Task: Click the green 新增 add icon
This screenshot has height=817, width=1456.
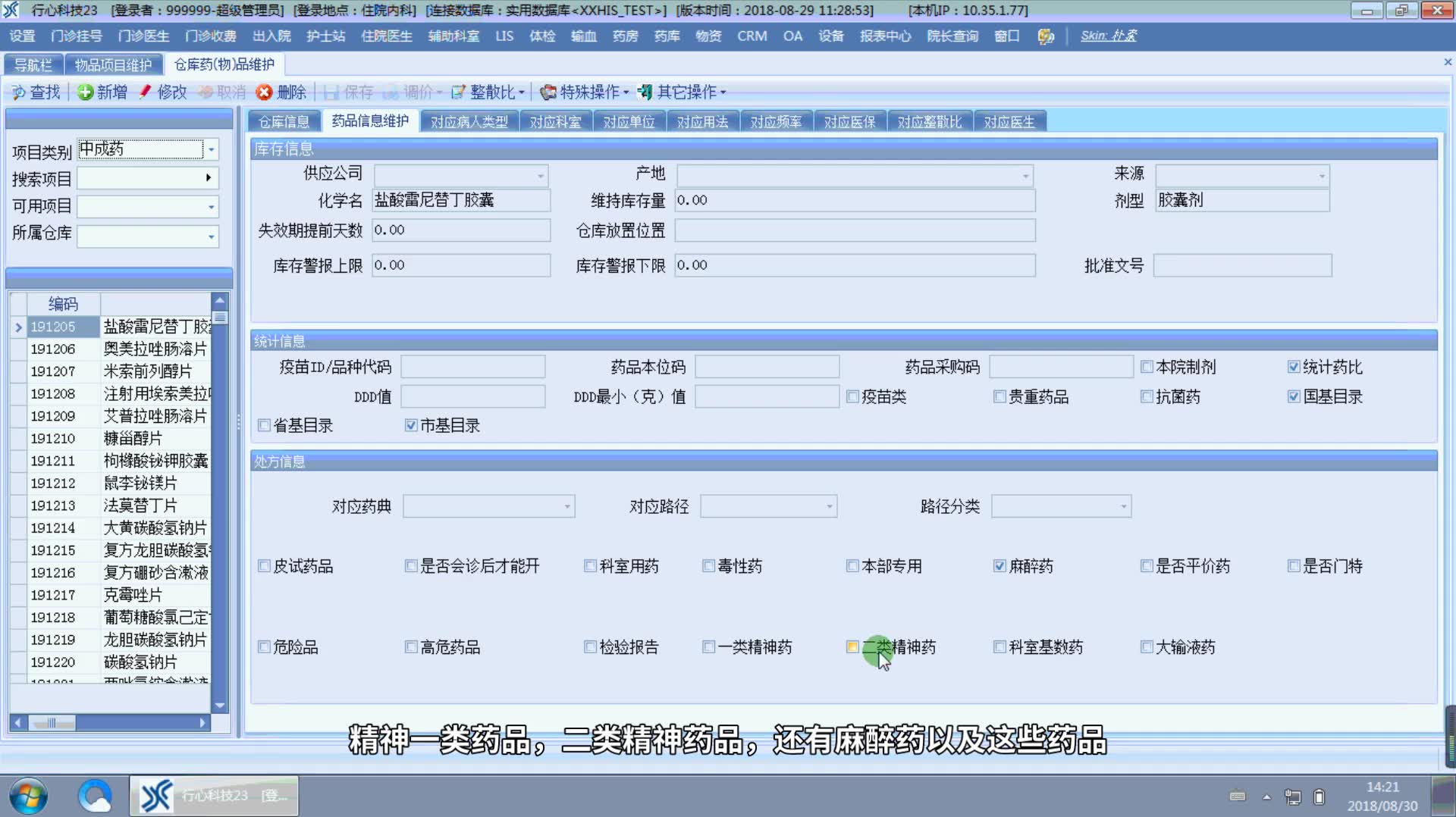Action: [x=86, y=92]
